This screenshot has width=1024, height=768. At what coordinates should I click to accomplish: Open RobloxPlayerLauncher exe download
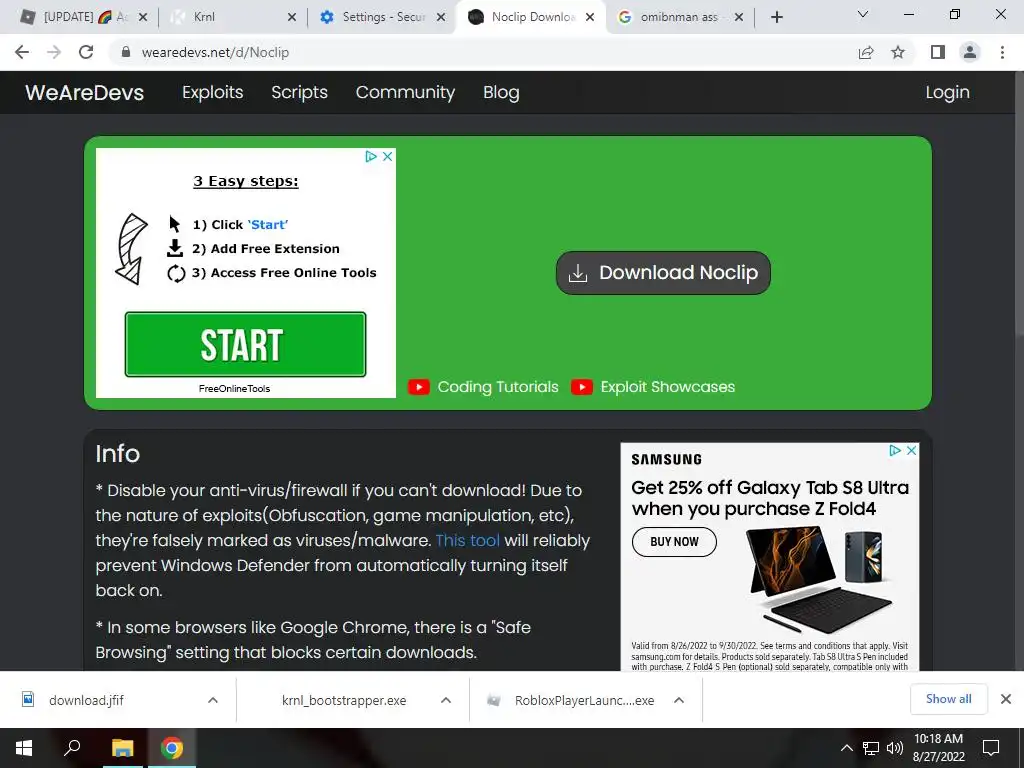click(571, 700)
